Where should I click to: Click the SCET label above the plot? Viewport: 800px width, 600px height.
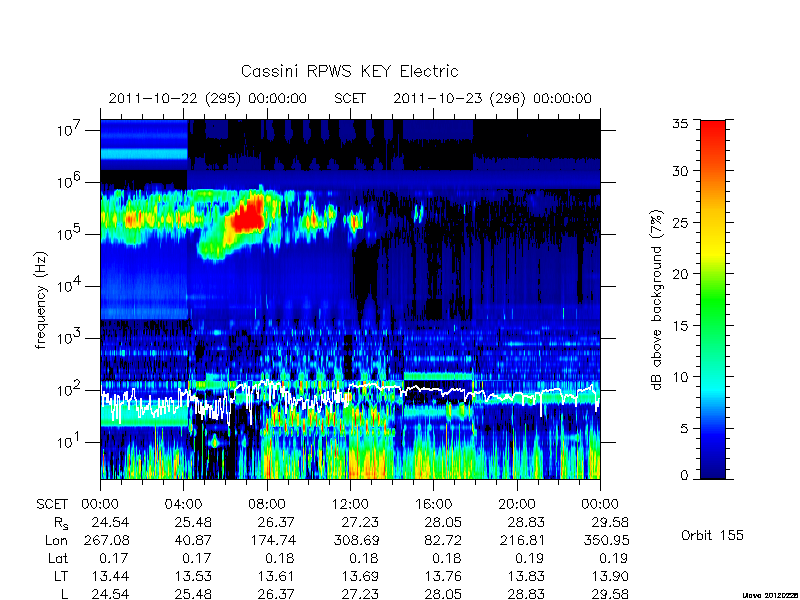pyautogui.click(x=350, y=98)
